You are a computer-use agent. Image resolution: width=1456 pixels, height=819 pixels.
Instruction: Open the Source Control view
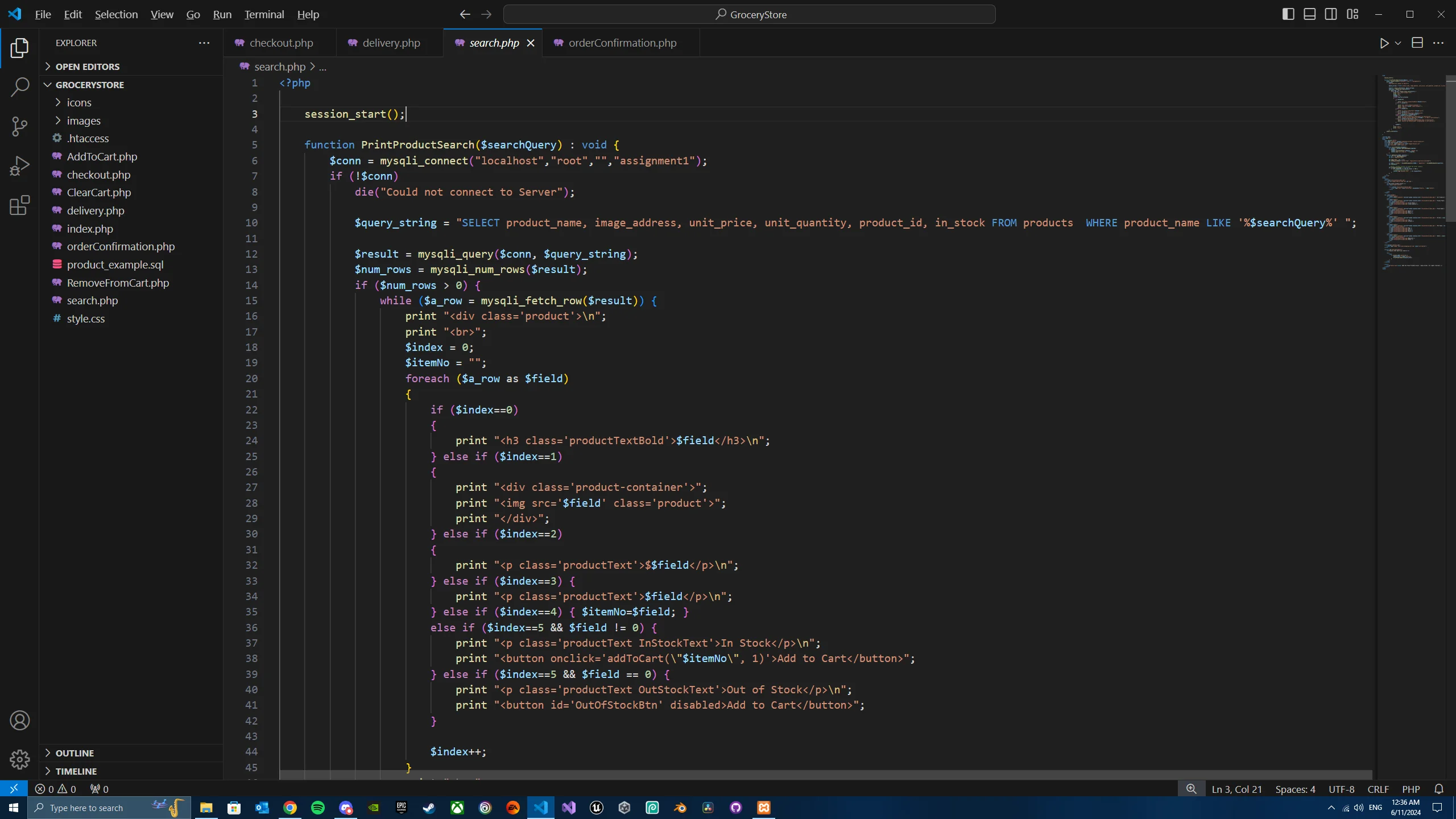pyautogui.click(x=19, y=126)
